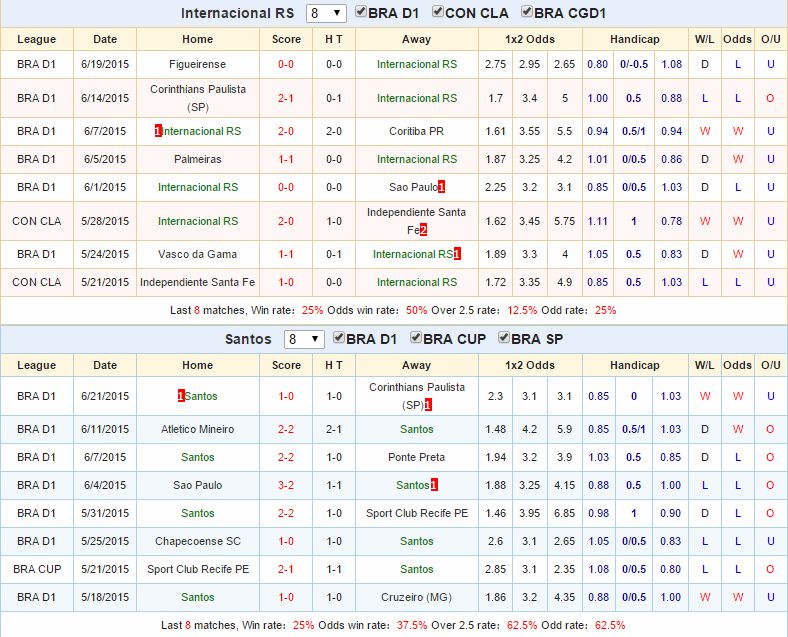Click League header in Internacional RS table
Viewport: 788px width, 637px height.
37,39
